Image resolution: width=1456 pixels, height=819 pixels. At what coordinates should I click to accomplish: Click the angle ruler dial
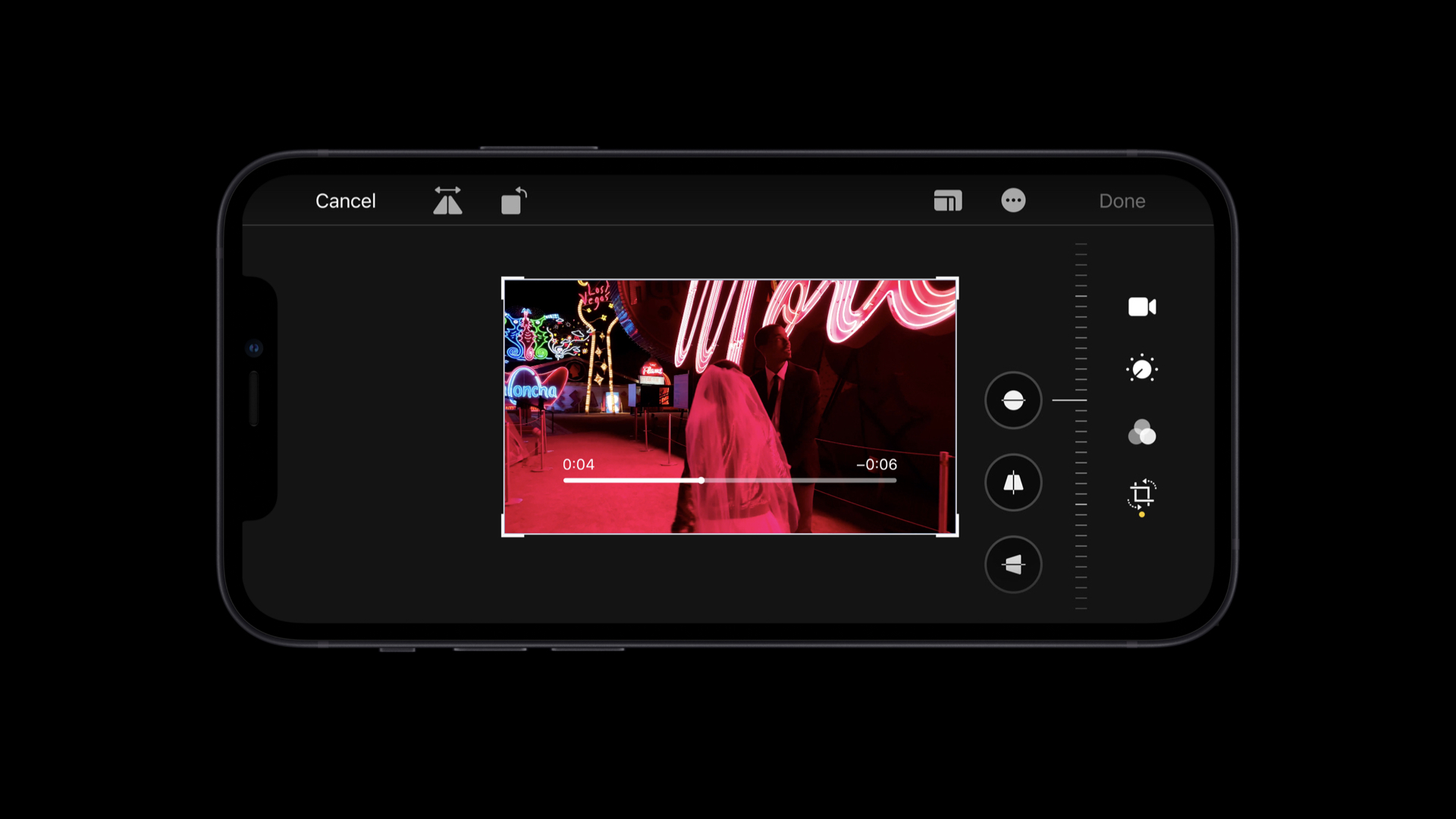[x=1081, y=425]
